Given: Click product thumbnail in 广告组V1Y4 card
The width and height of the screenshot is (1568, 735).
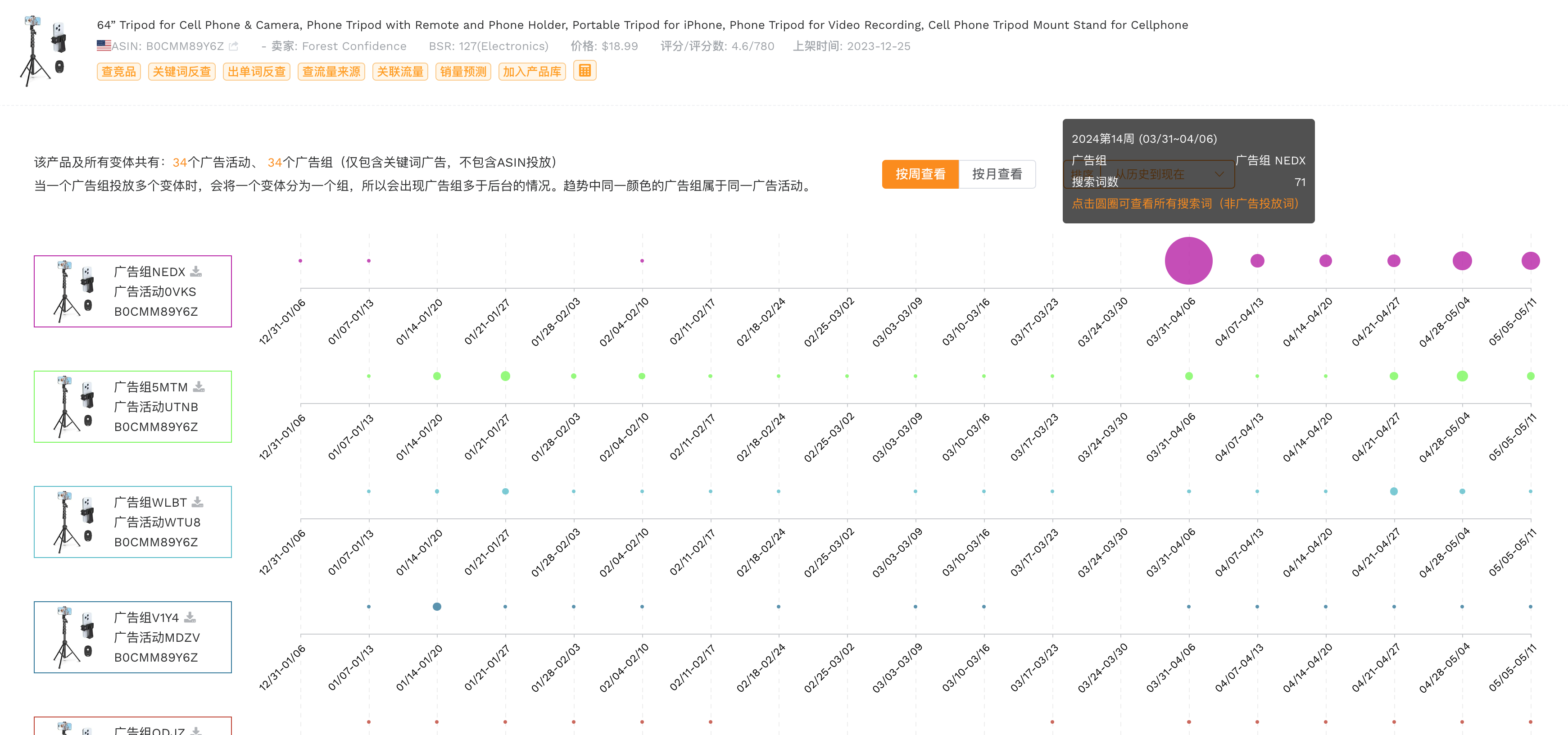Looking at the screenshot, I should pyautogui.click(x=74, y=637).
